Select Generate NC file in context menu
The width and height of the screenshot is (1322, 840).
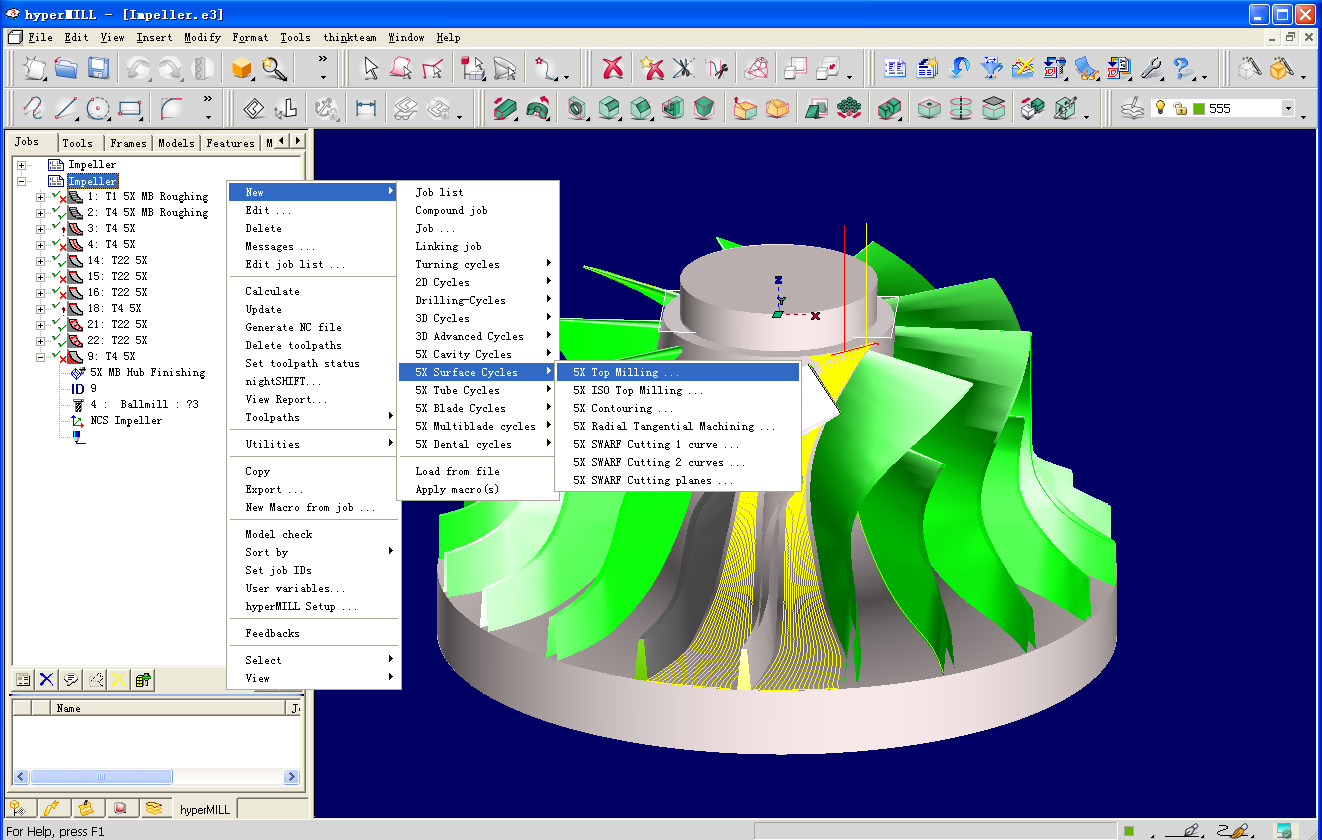pos(314,327)
